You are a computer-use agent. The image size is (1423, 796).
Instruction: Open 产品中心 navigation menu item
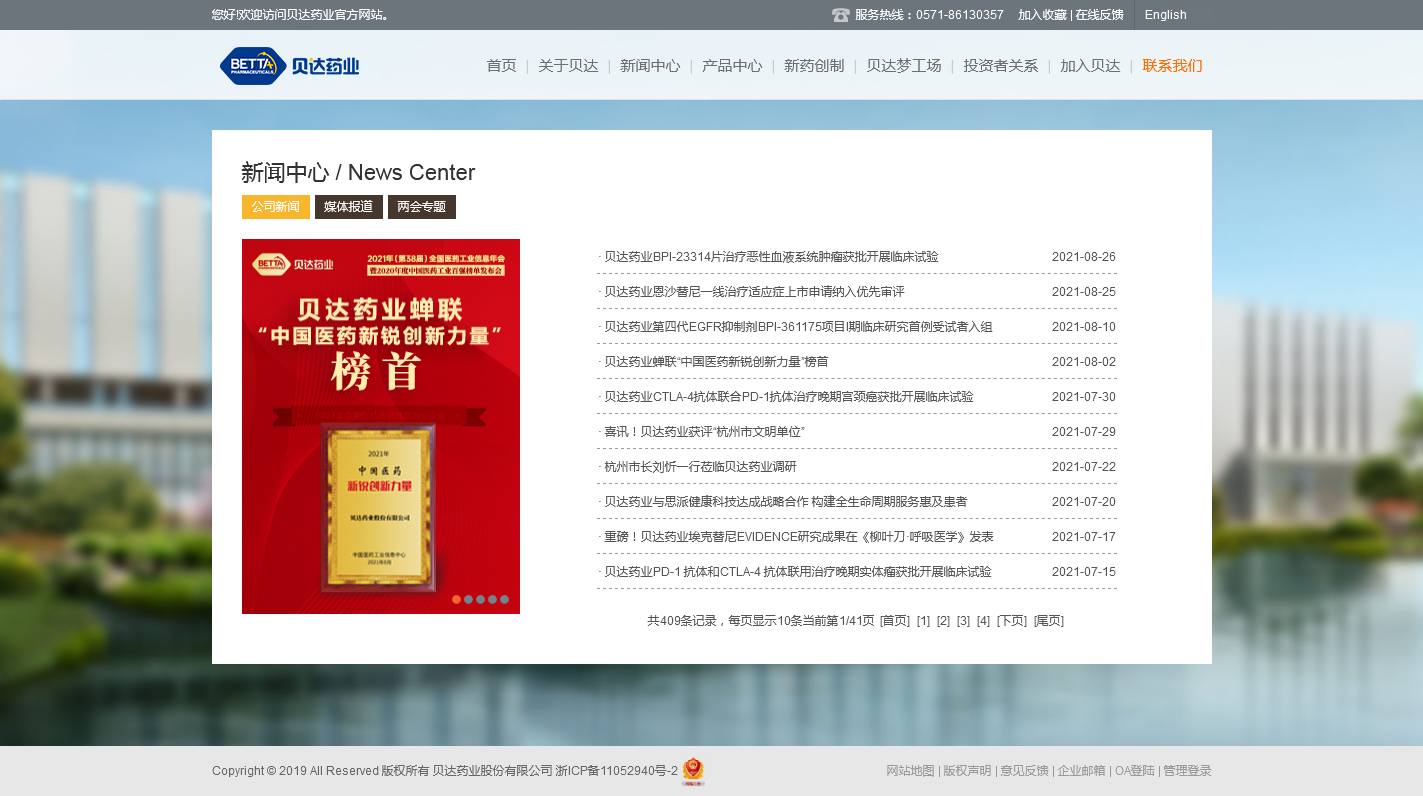click(x=732, y=66)
